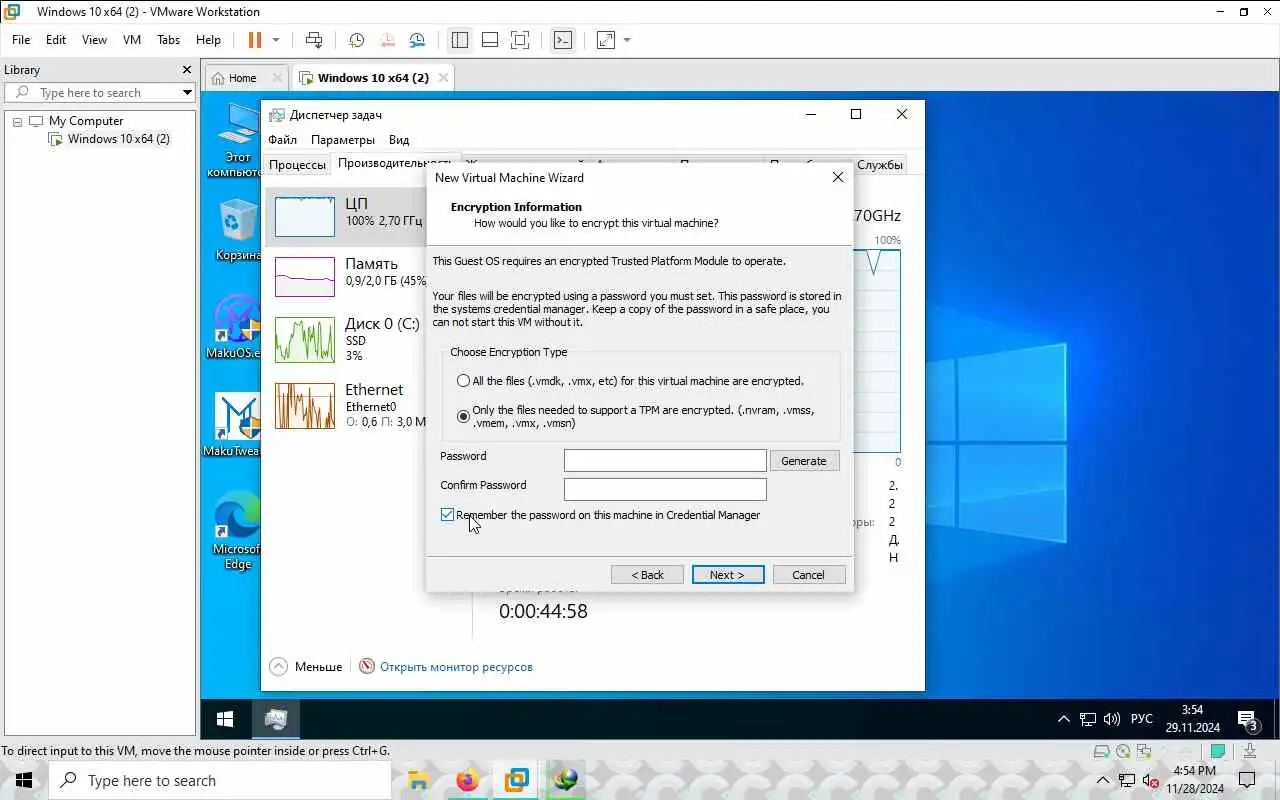Click the Confirm Password input field
This screenshot has width=1280, height=800.
[665, 489]
